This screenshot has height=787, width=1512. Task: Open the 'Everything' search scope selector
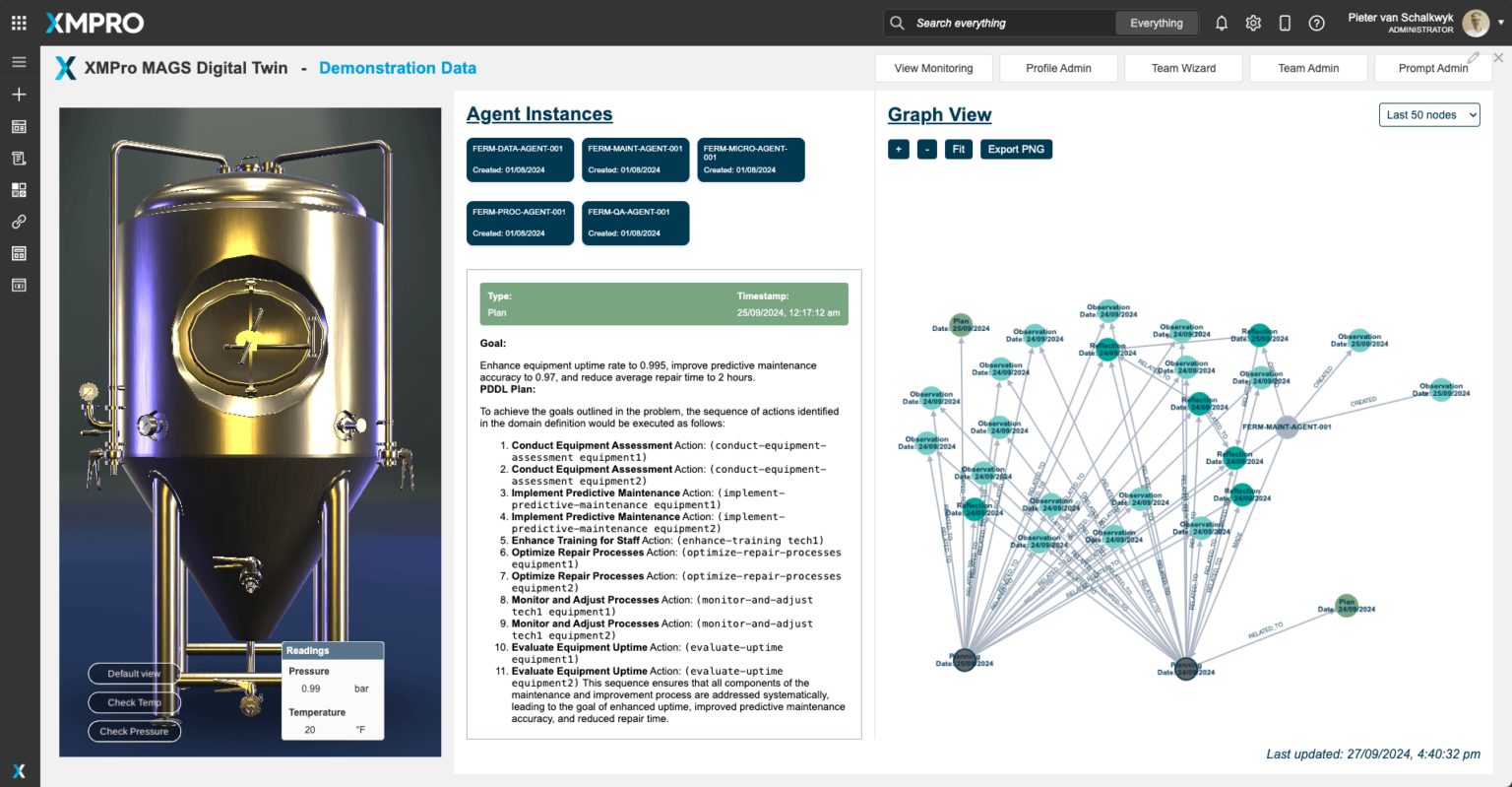point(1157,23)
